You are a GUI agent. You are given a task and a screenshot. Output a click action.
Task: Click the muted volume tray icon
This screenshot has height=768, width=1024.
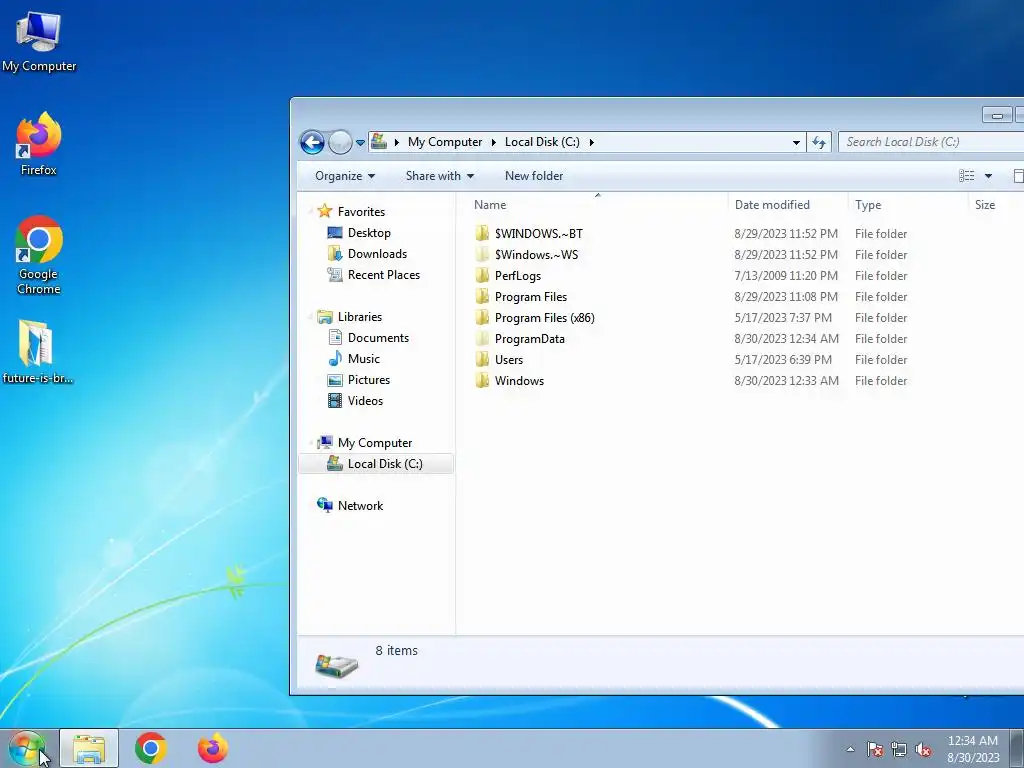(923, 749)
